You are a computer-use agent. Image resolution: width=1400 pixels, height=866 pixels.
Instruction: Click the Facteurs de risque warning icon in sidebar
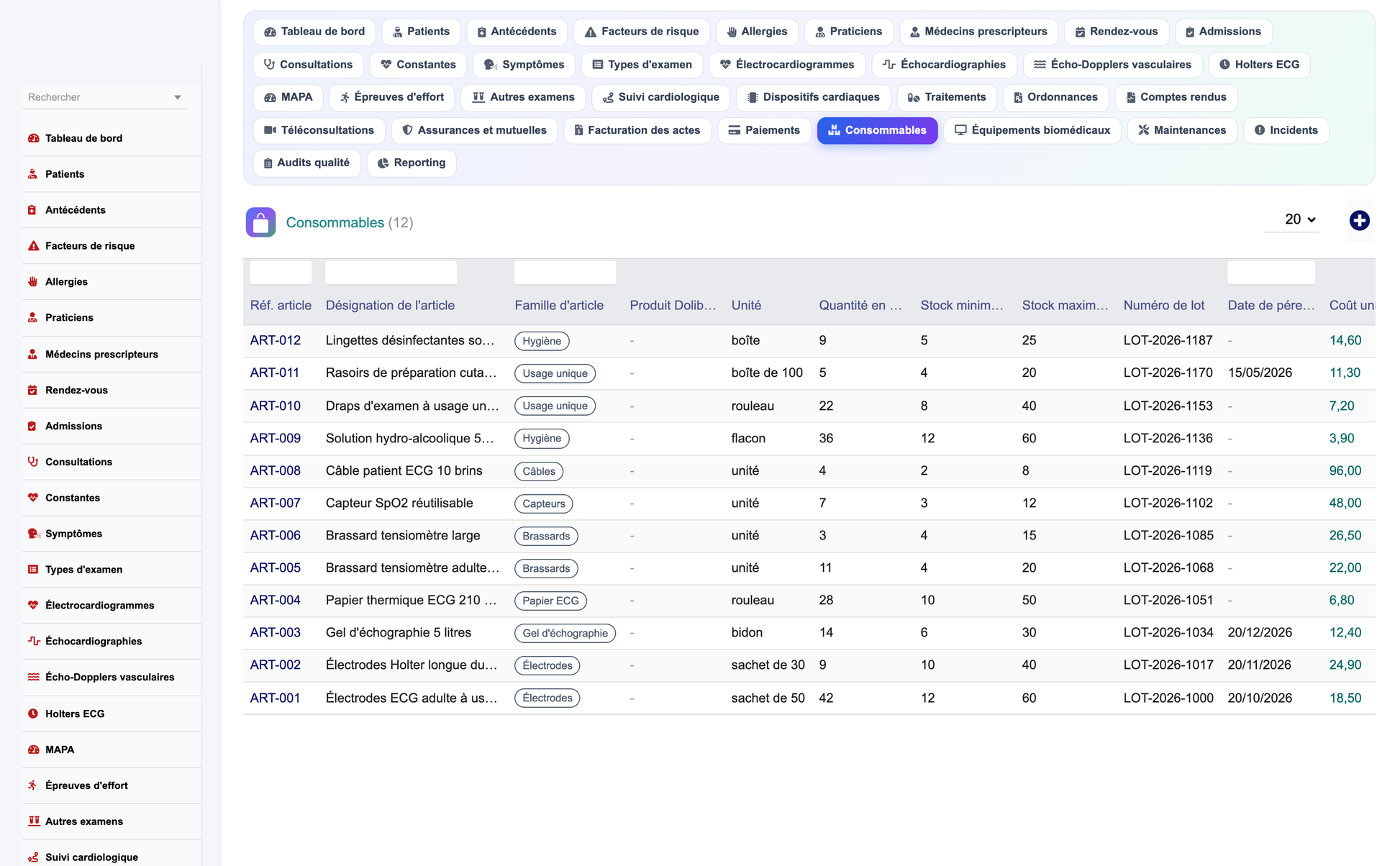tap(33, 246)
